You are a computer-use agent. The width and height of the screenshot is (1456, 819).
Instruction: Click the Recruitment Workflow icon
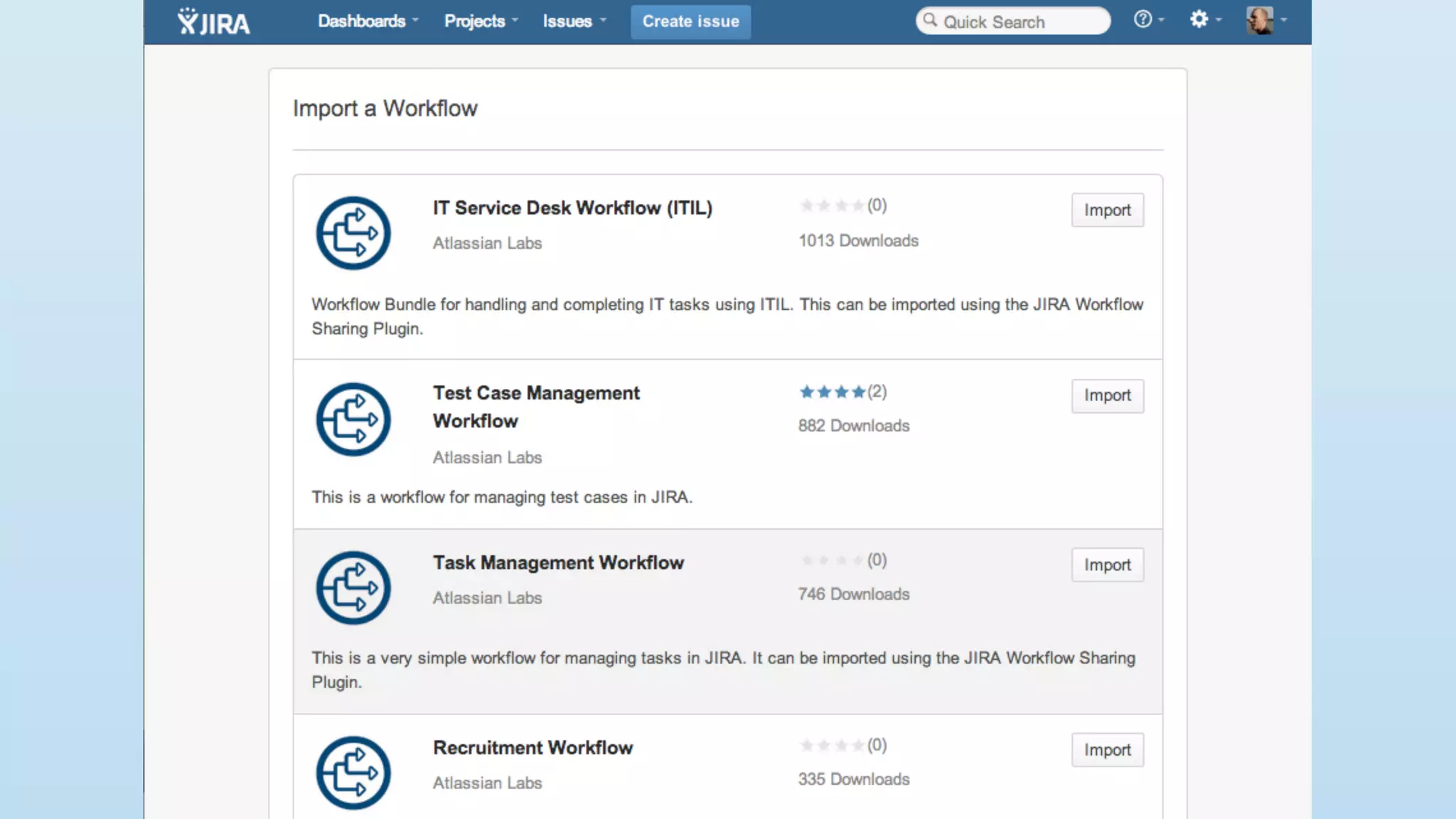pos(353,773)
